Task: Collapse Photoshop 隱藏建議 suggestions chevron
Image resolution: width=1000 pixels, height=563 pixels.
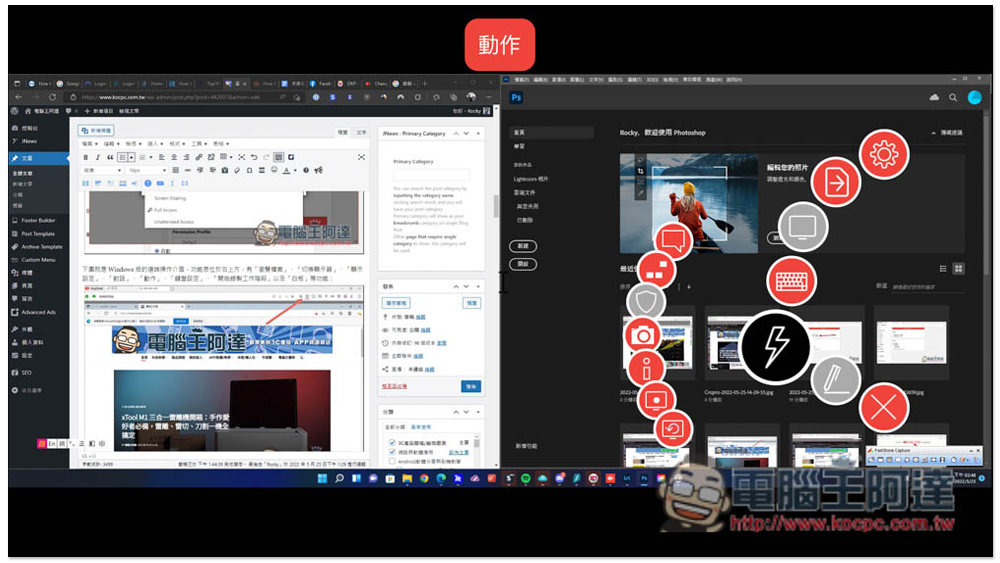Action: tap(934, 133)
